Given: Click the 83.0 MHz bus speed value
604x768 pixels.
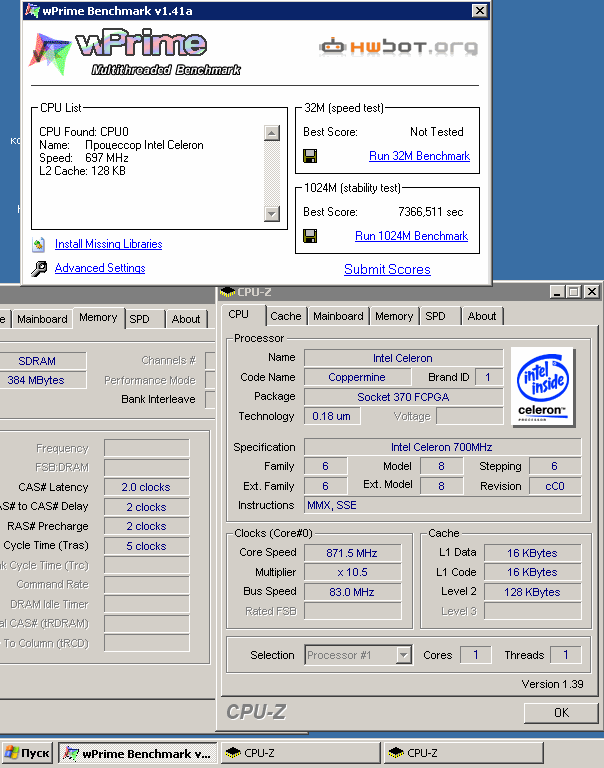Looking at the screenshot, I should [x=352, y=592].
